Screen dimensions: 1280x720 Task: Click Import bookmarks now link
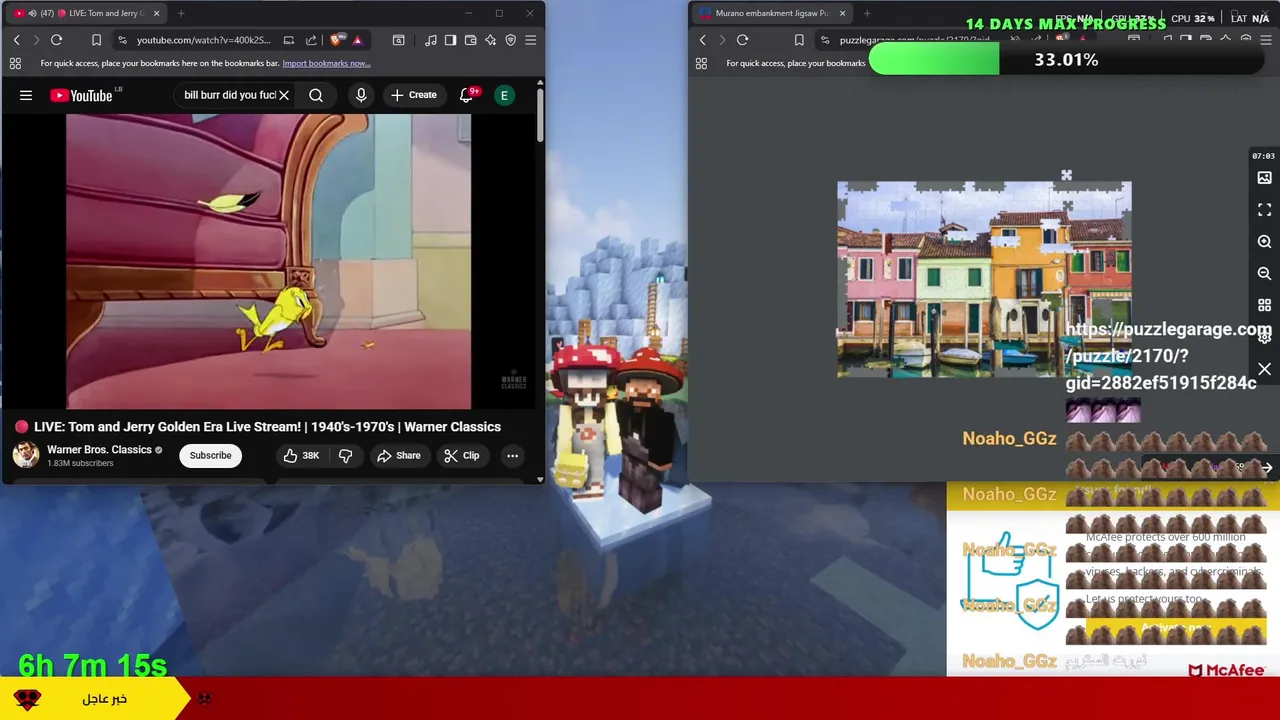pos(326,63)
